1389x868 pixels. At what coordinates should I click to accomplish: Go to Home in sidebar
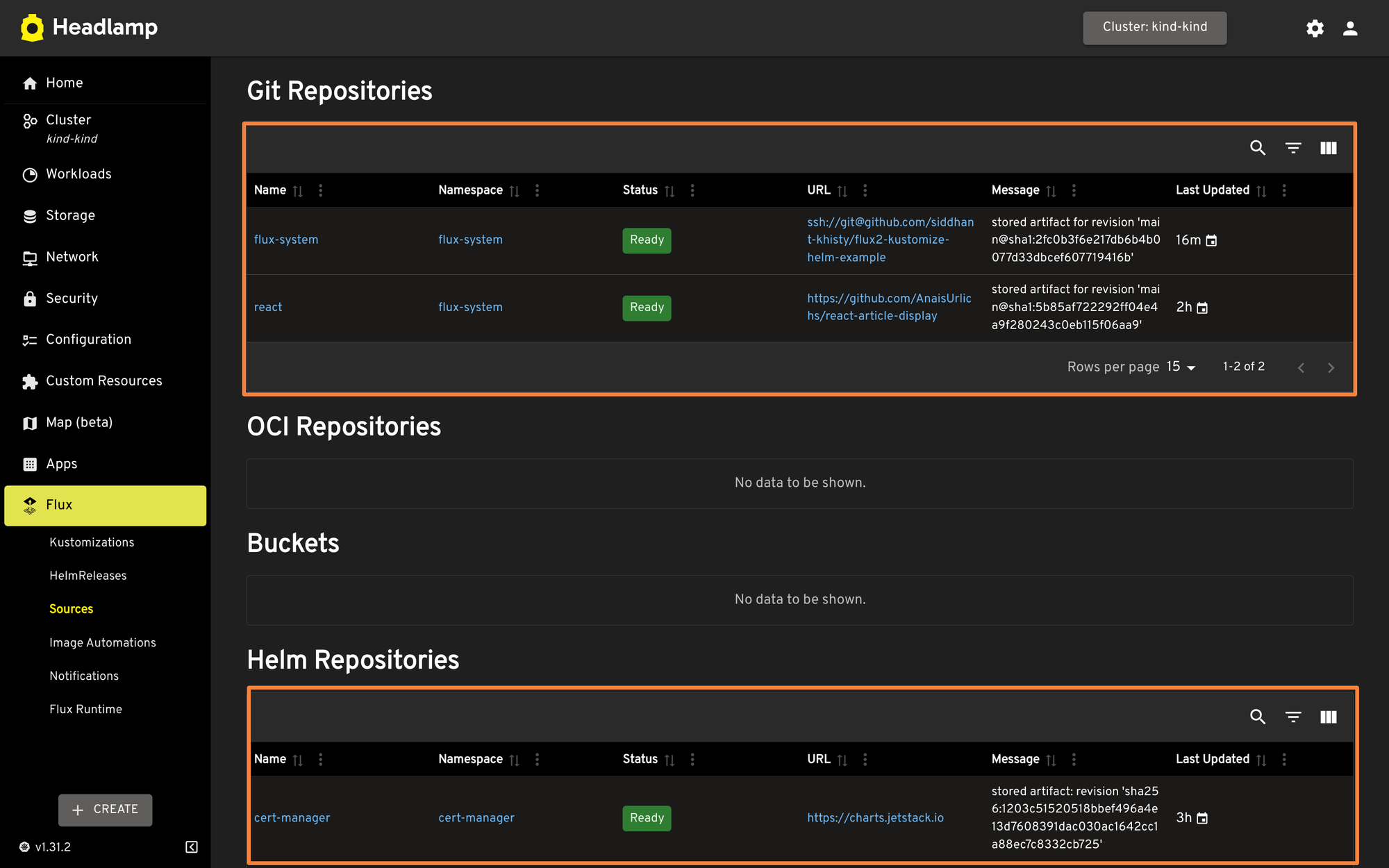(x=105, y=83)
